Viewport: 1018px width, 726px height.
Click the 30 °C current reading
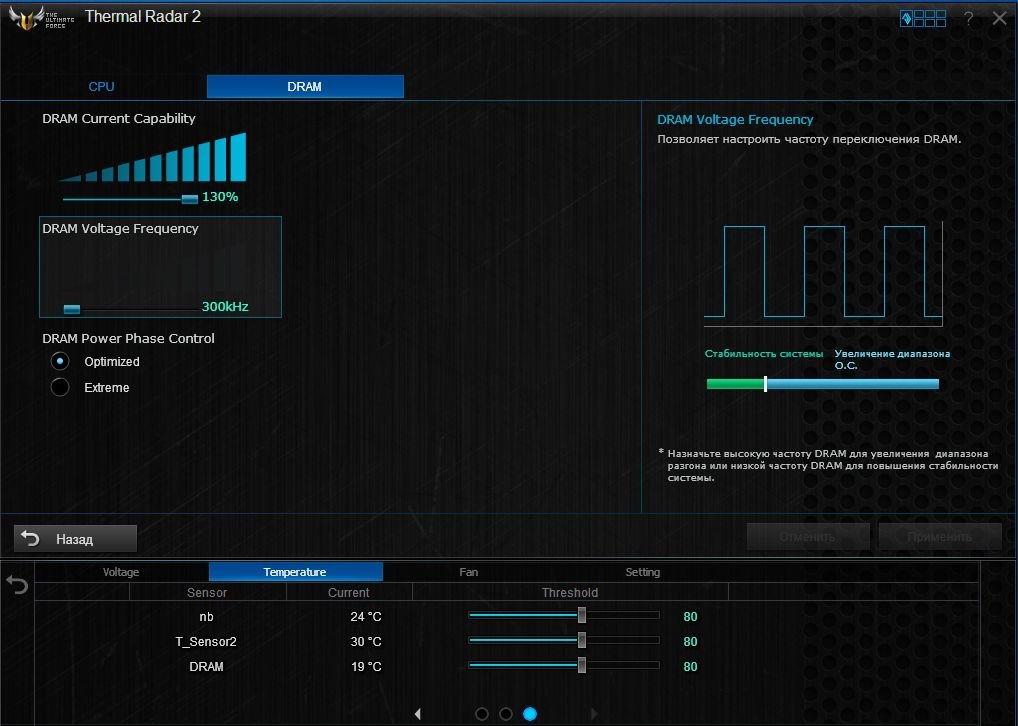point(366,642)
